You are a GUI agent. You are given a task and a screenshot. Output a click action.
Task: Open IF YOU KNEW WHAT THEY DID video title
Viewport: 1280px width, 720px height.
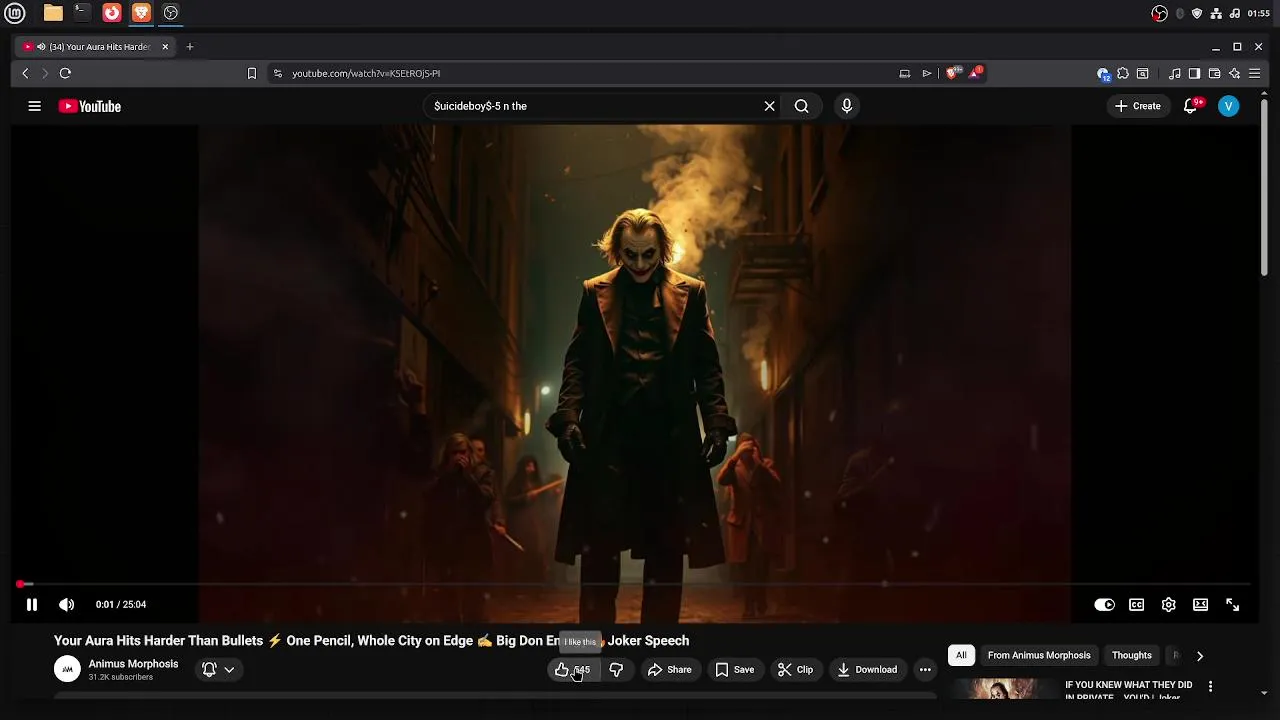(x=1129, y=690)
